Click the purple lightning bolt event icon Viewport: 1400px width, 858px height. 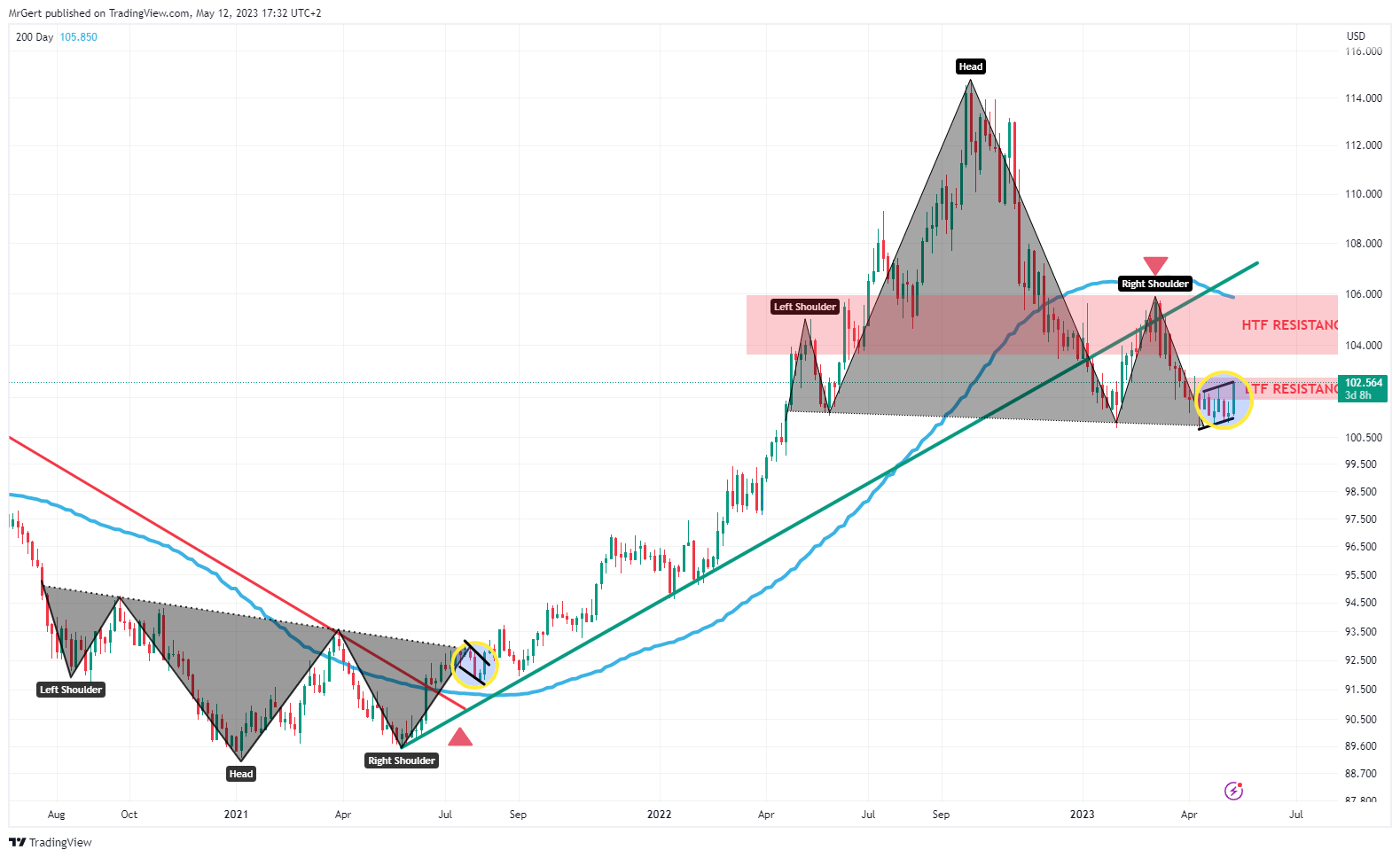coord(1233,790)
